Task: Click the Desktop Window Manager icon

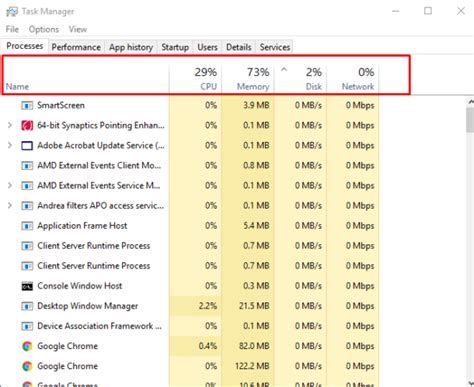Action: pos(27,306)
